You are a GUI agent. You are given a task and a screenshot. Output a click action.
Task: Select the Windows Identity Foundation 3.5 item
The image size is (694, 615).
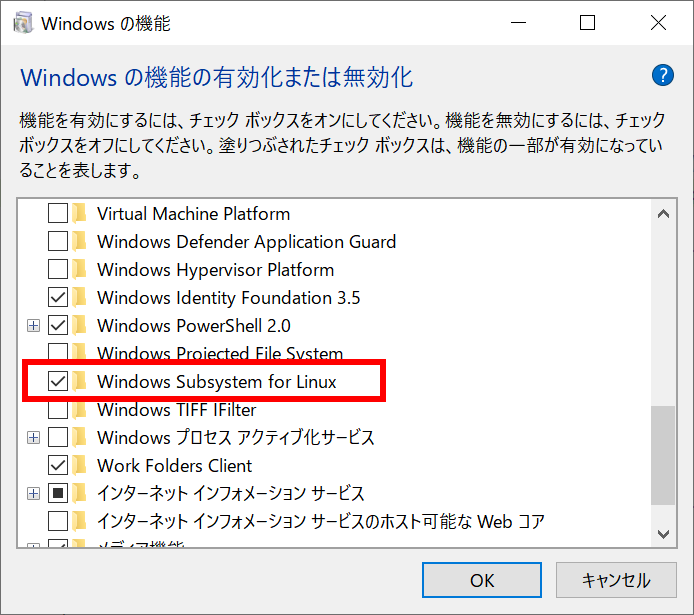tap(228, 297)
